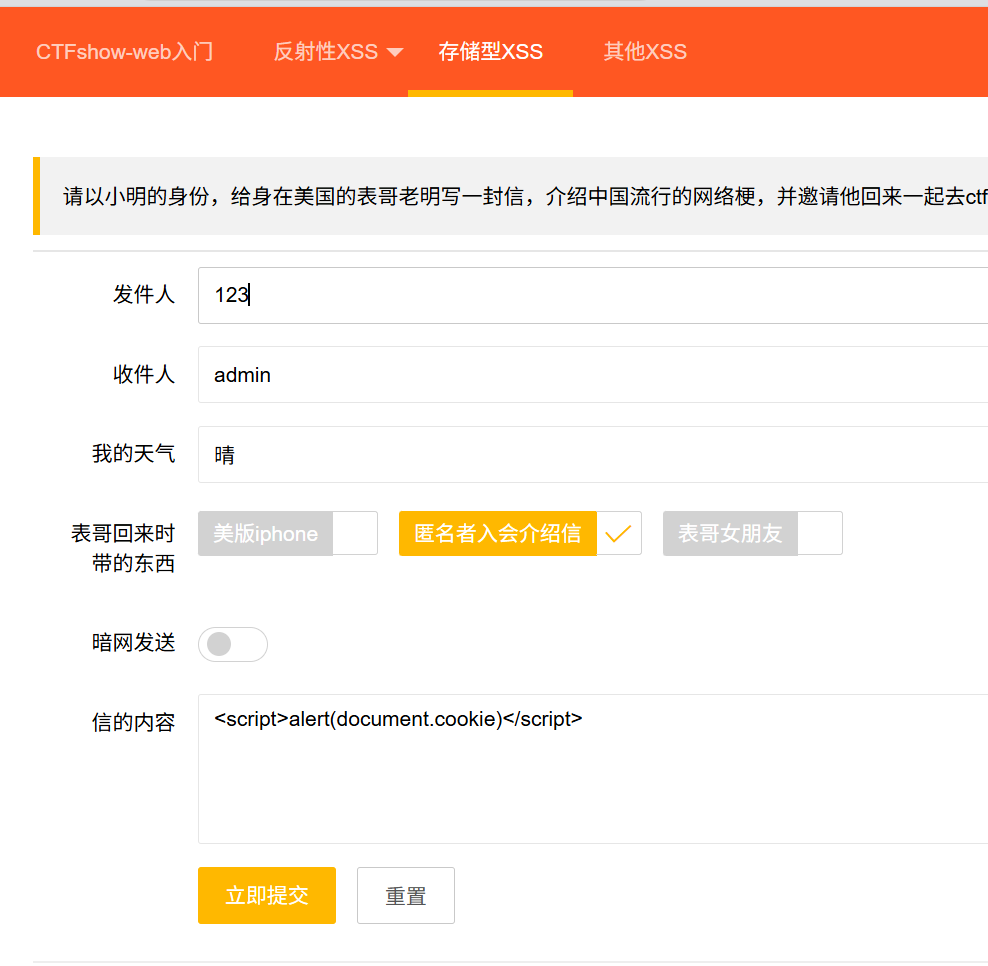The image size is (988, 966).
Task: Select the 表哥女朋友 option label
Action: point(730,534)
